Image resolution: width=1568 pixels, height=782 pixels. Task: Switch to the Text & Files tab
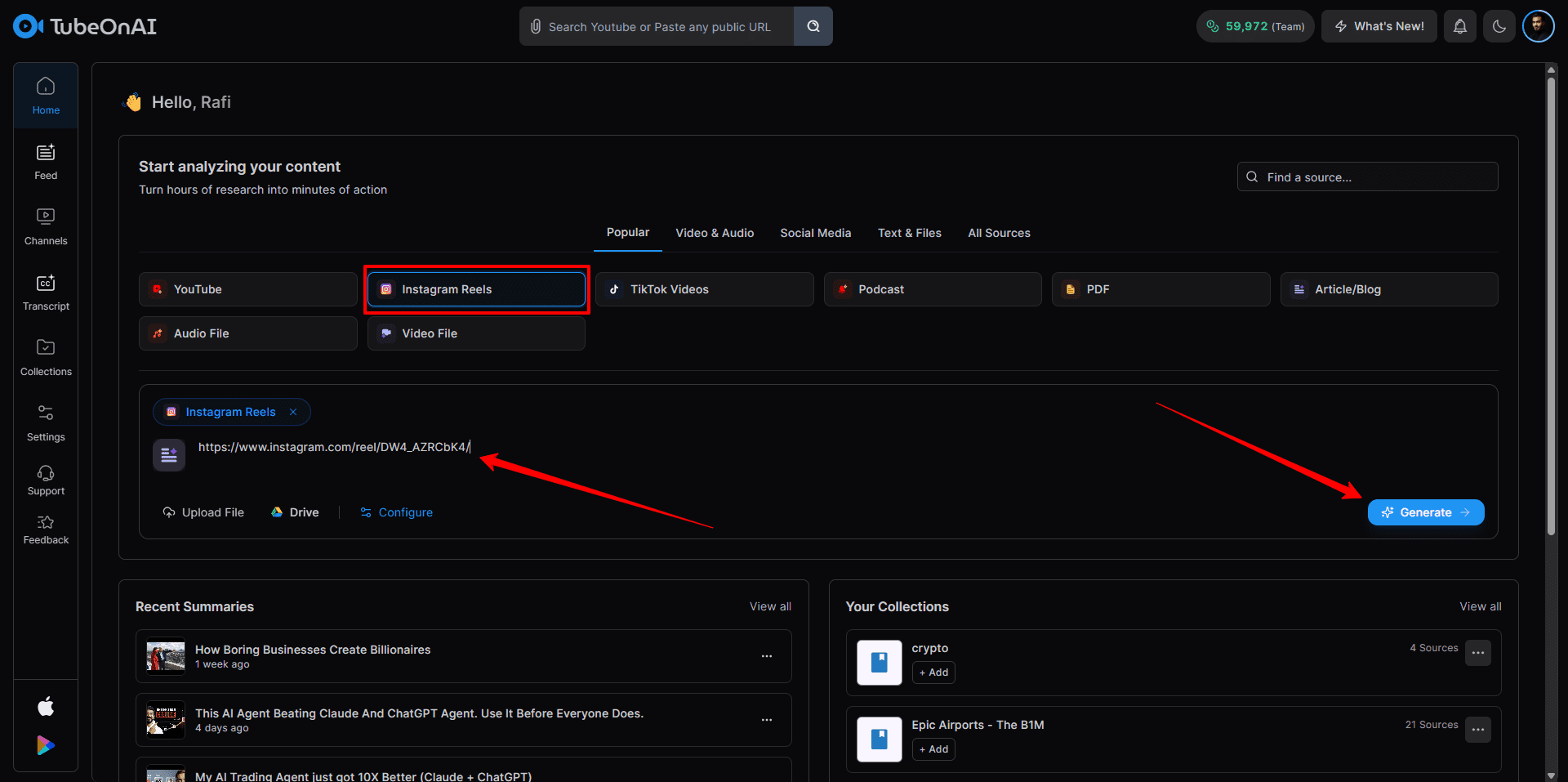pos(910,233)
